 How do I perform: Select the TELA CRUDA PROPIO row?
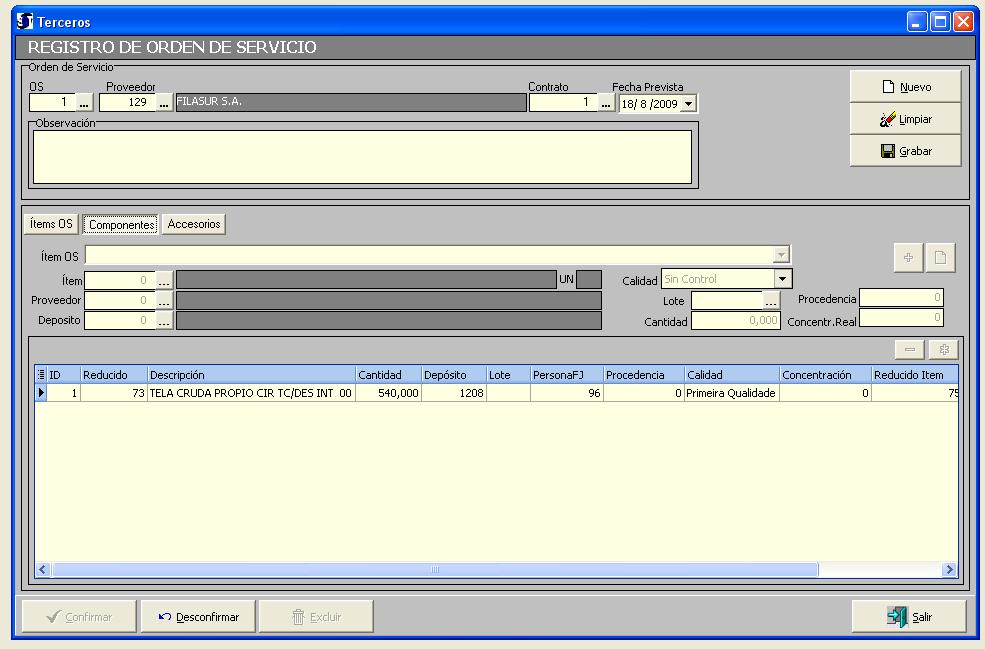click(x=250, y=394)
